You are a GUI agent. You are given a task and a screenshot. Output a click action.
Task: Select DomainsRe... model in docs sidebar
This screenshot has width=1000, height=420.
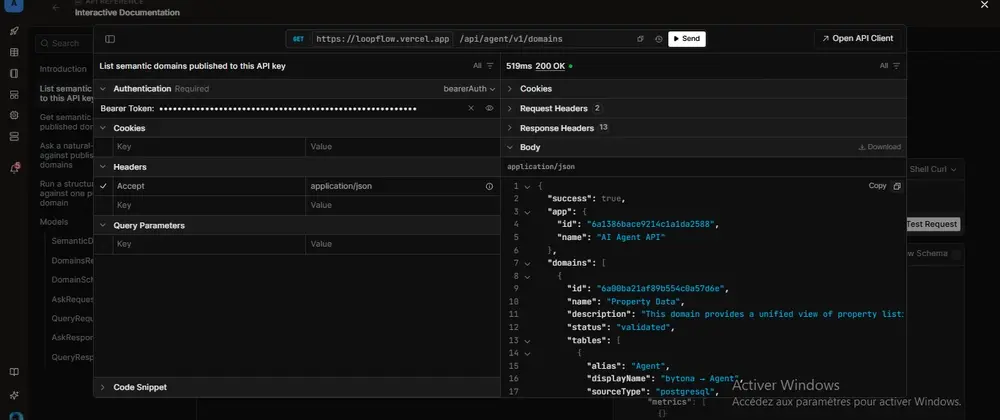pyautogui.click(x=72, y=261)
